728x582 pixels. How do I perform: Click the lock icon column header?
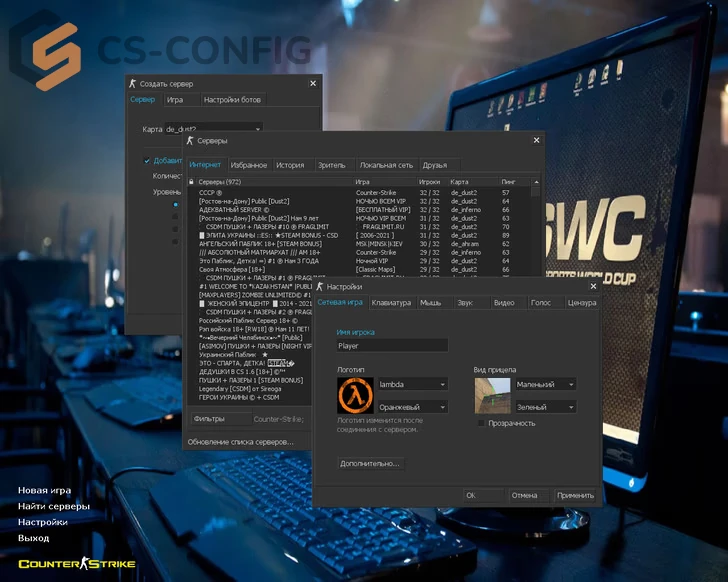[190, 182]
